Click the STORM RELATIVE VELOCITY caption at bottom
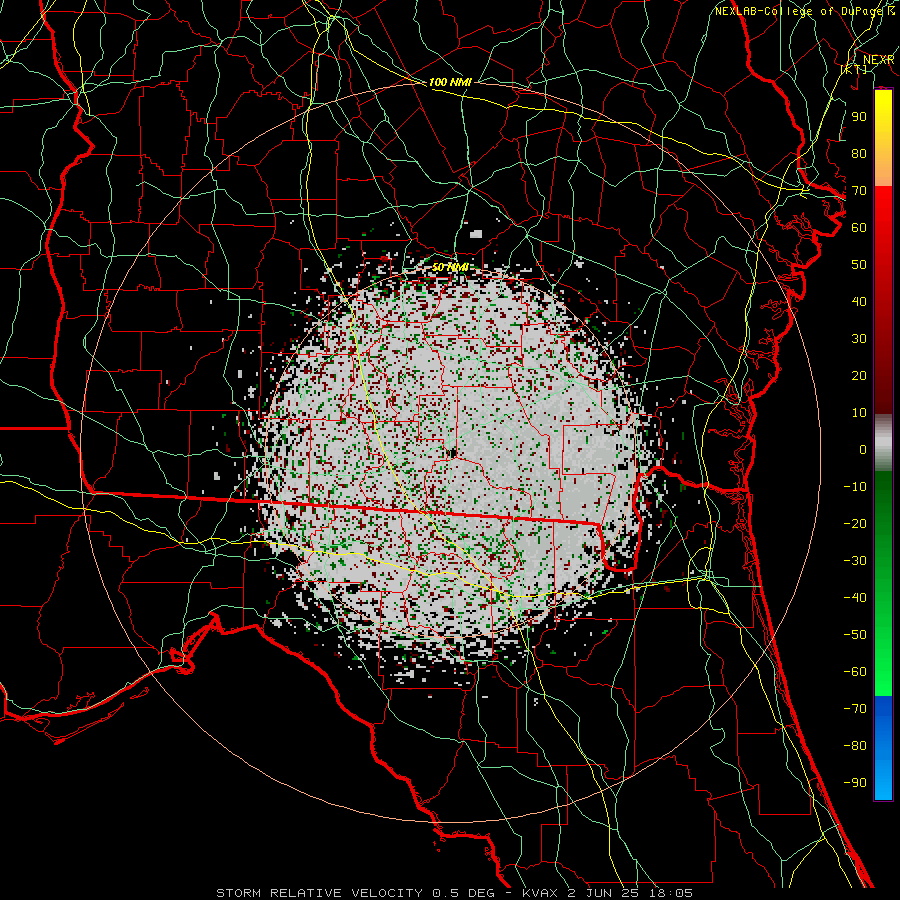 (454, 893)
